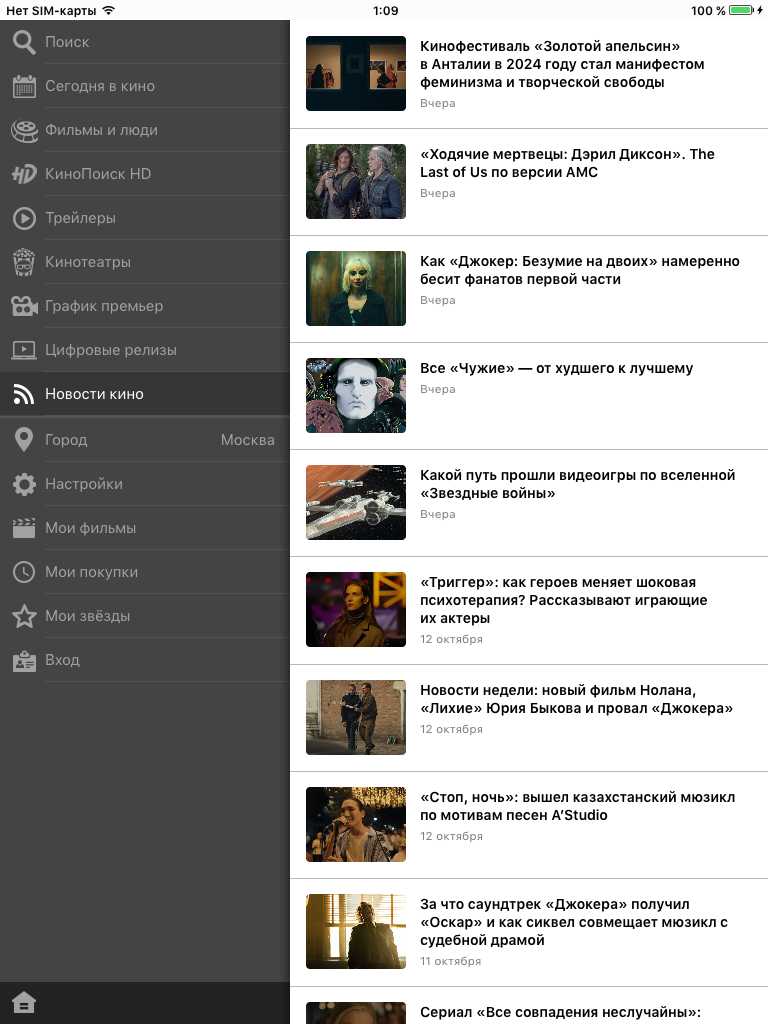Viewport: 768px width, 1024px height.
Task: Tap Вход to sign in
Action: point(145,660)
